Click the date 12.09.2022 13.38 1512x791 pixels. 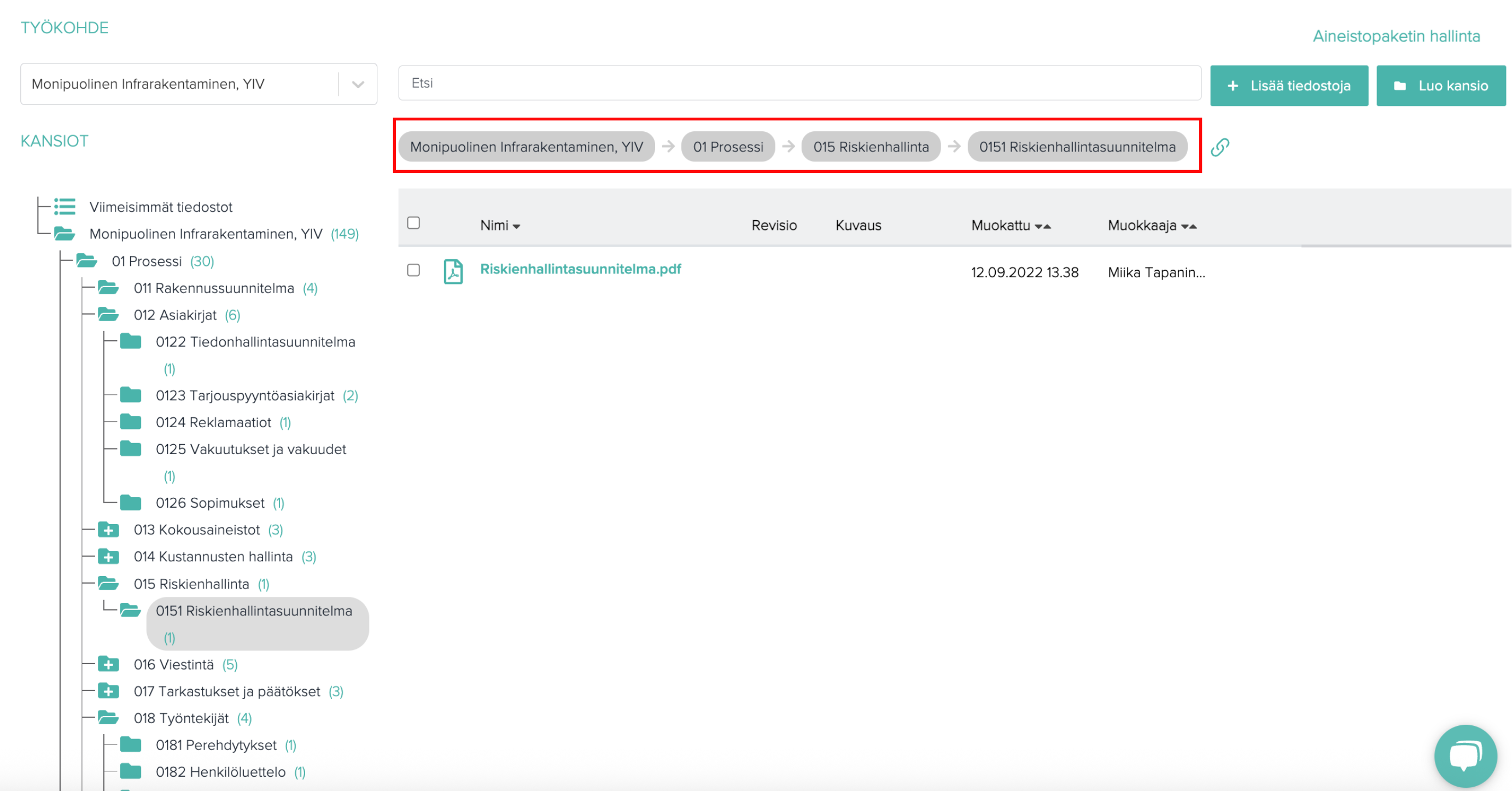point(1025,272)
